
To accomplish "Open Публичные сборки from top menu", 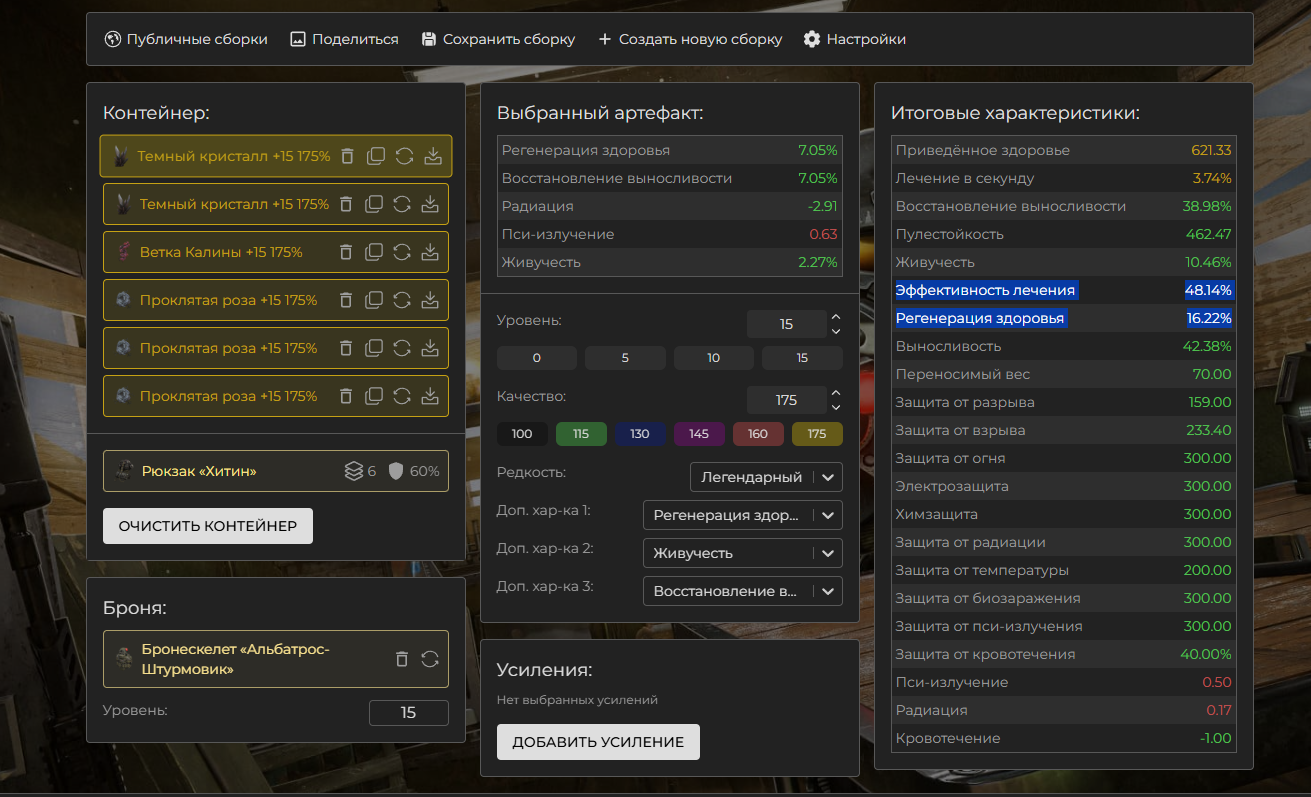I will [x=186, y=39].
